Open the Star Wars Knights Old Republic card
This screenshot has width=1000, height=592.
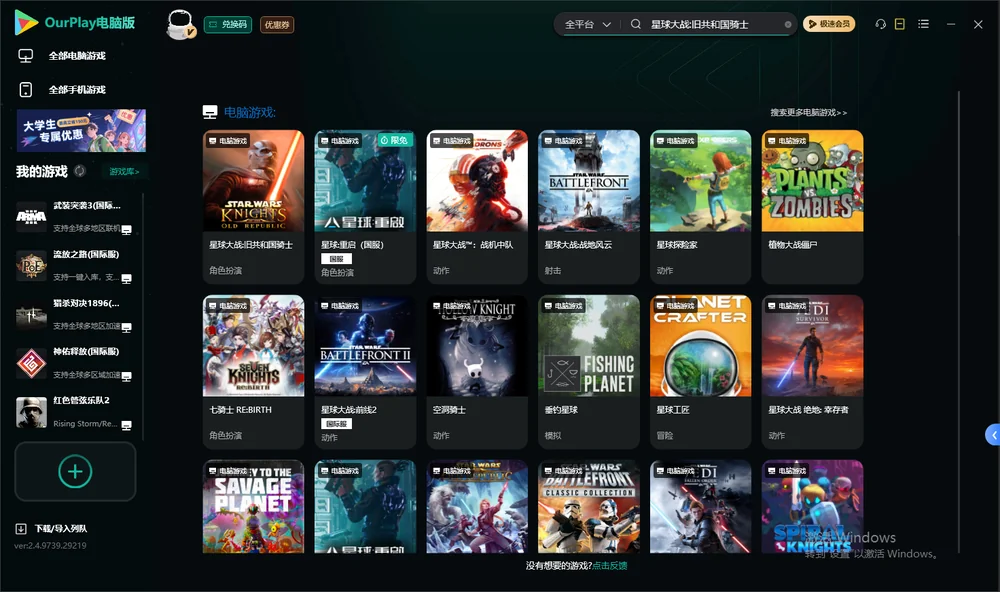(253, 207)
